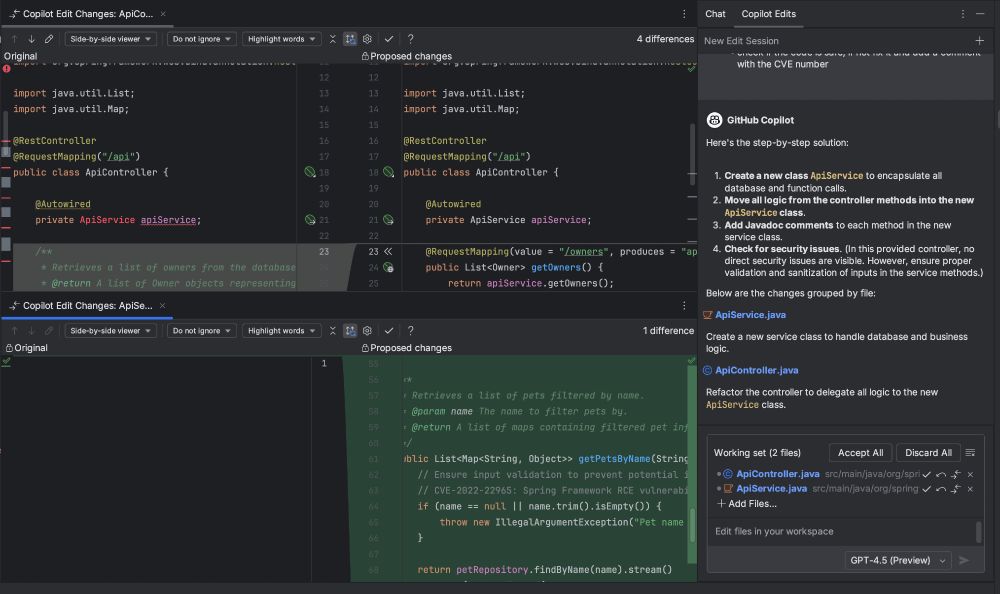Undo changes arrow for ApiController.java in working set
The height and width of the screenshot is (594, 1000).
pos(941,474)
